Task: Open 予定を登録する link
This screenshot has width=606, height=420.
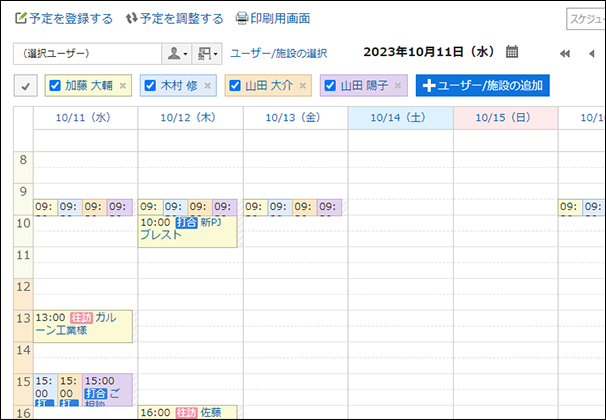Action: point(71,19)
